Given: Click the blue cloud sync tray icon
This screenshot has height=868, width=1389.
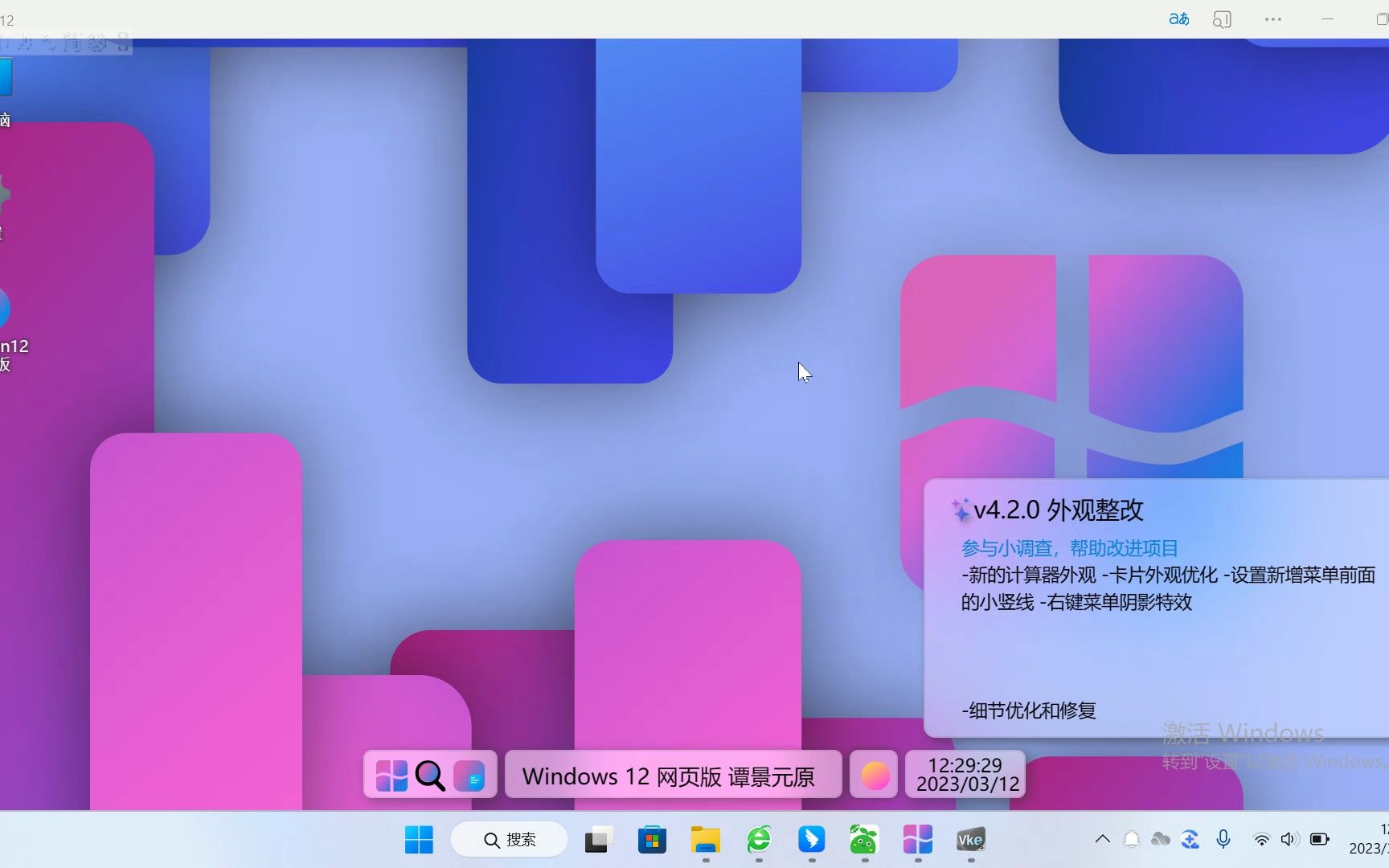Looking at the screenshot, I should point(1190,840).
